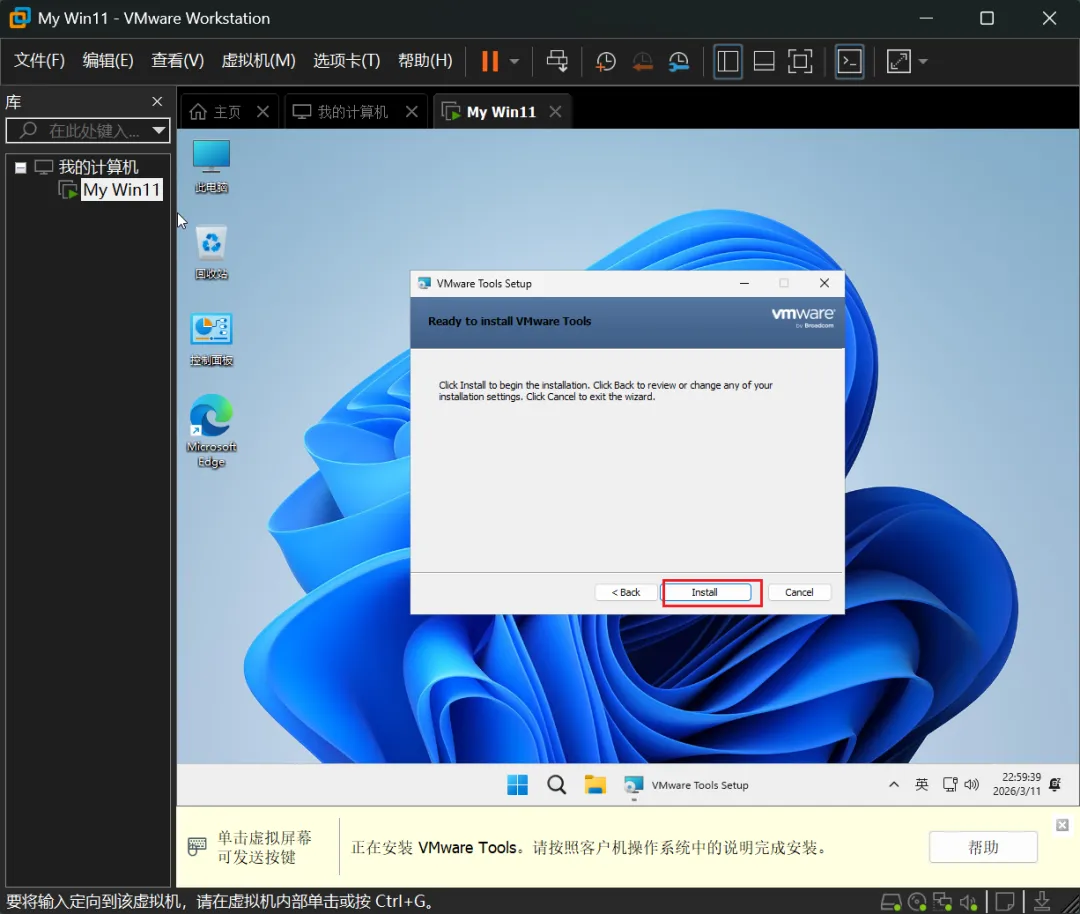
Task: Select 我的计算机 in the library tree
Action: click(x=98, y=167)
